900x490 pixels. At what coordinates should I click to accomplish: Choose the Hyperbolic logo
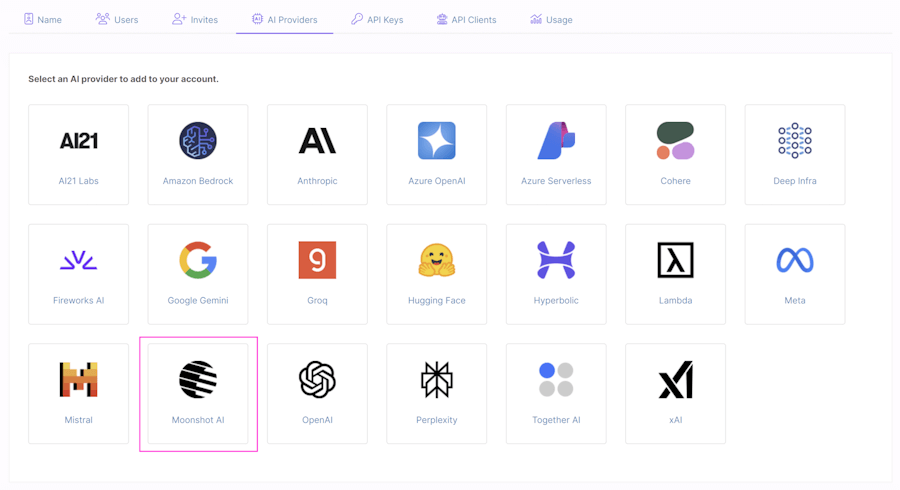[x=556, y=260]
